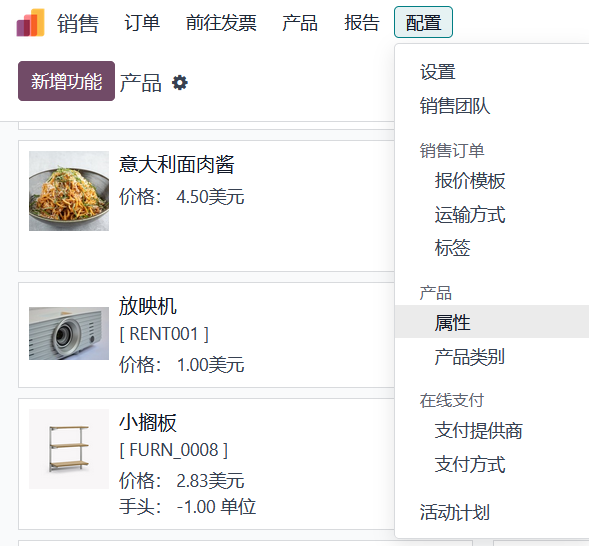The image size is (589, 546).
Task: Open the 产品 top menu
Action: (300, 23)
